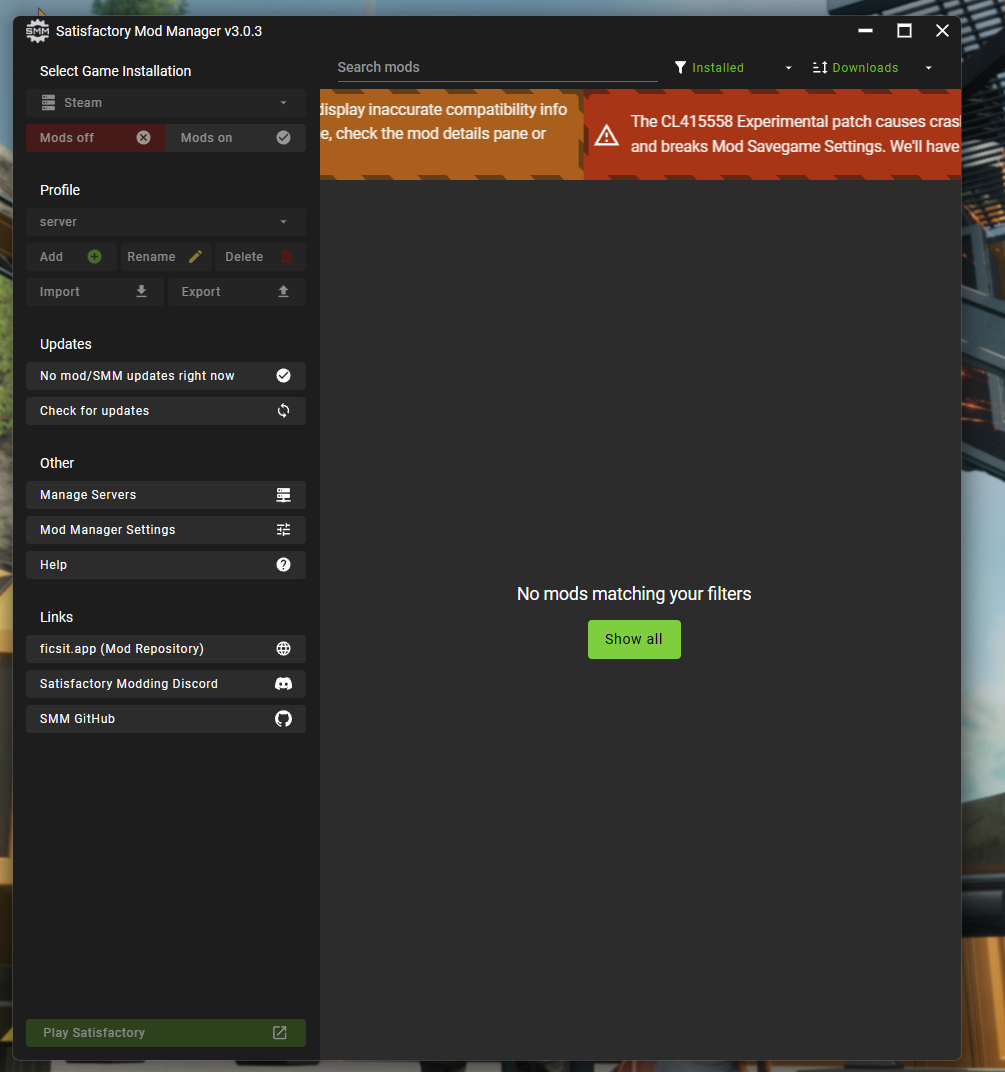The image size is (1005, 1072).
Task: Click the checkmark icon on Mods on
Action: point(283,137)
